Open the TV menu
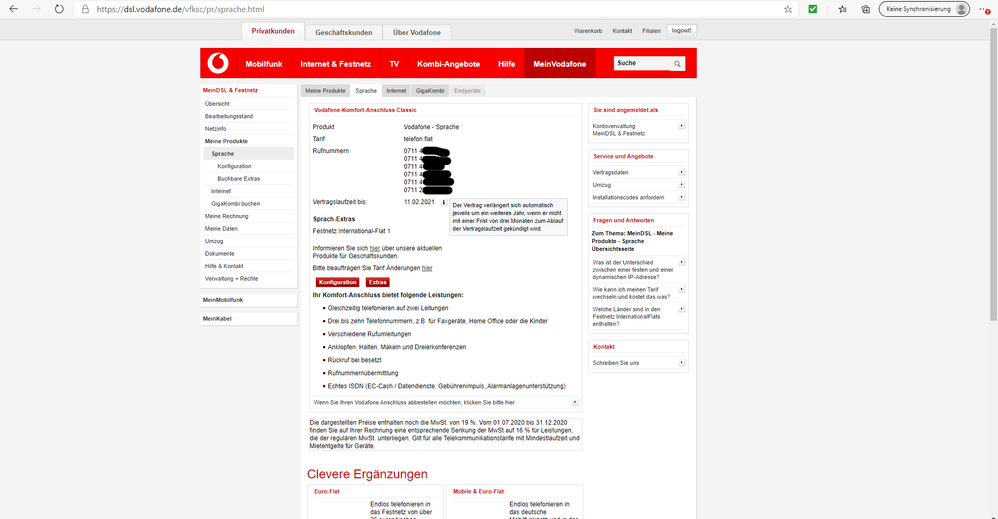 tap(394, 64)
